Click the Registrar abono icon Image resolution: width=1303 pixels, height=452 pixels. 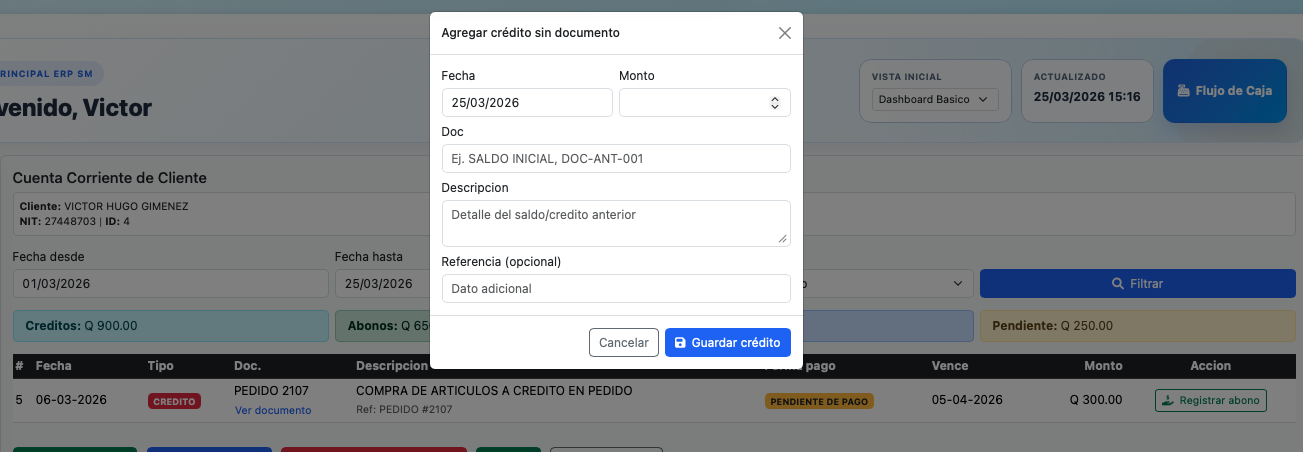click(x=1169, y=400)
